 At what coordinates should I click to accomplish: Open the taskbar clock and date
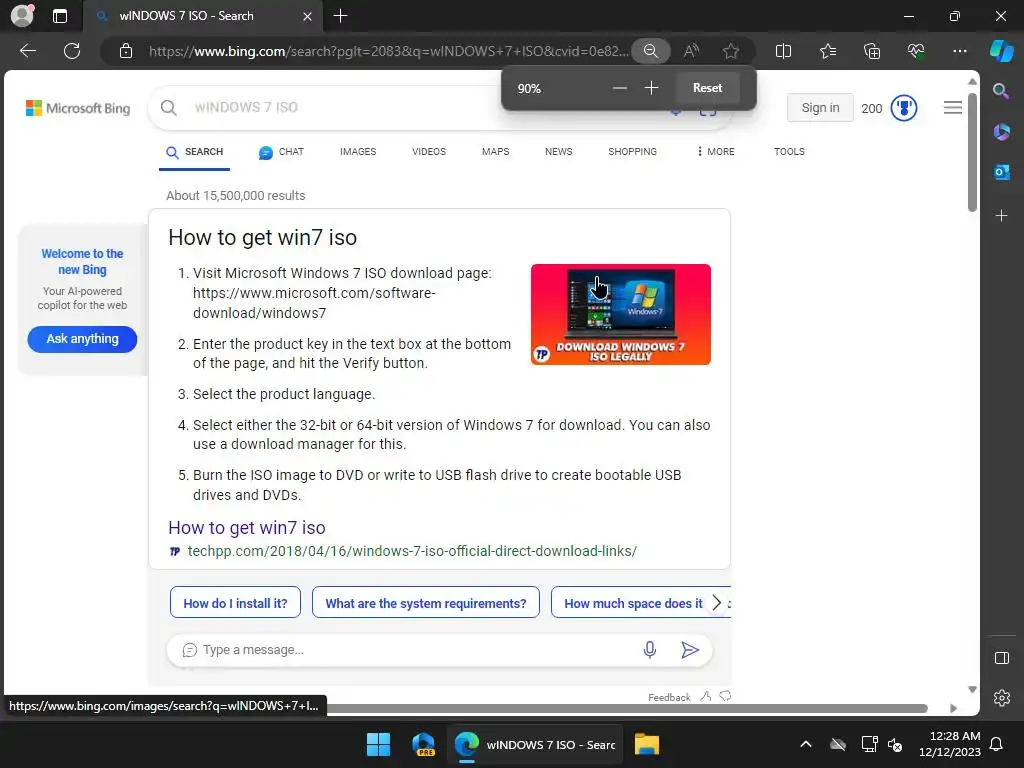point(949,744)
